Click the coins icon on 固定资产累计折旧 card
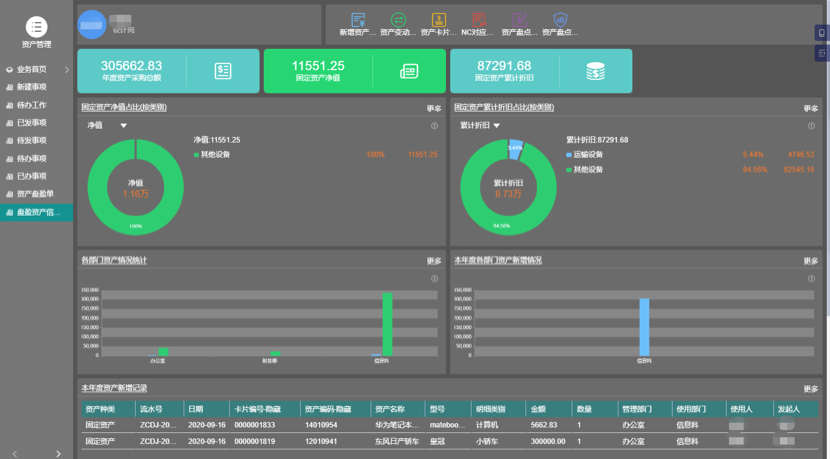 (595, 71)
